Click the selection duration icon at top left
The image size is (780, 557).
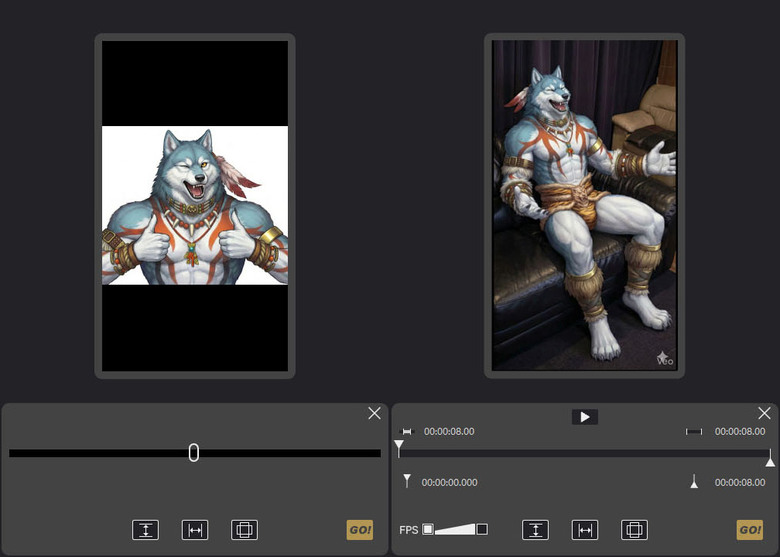coord(407,432)
